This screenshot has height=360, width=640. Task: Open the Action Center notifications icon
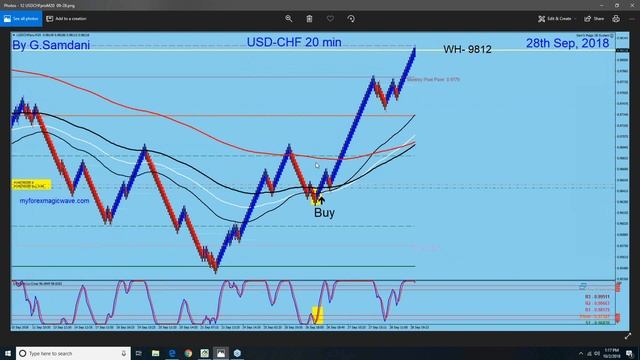click(630, 353)
